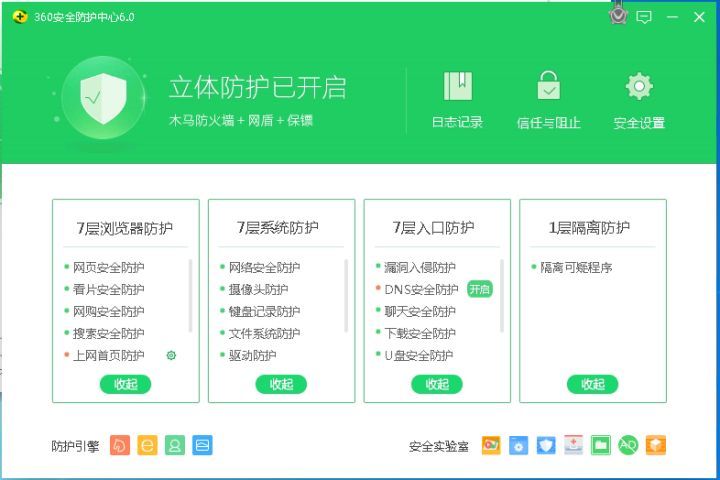The height and width of the screenshot is (480, 720).
Task: Open the green AQ security lab tool
Action: tap(628, 446)
